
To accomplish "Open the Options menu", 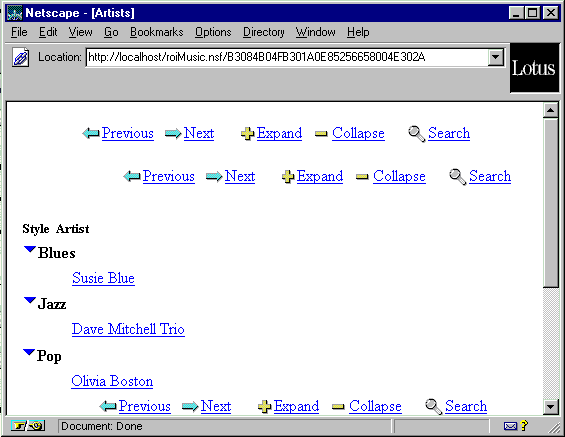I will [213, 32].
